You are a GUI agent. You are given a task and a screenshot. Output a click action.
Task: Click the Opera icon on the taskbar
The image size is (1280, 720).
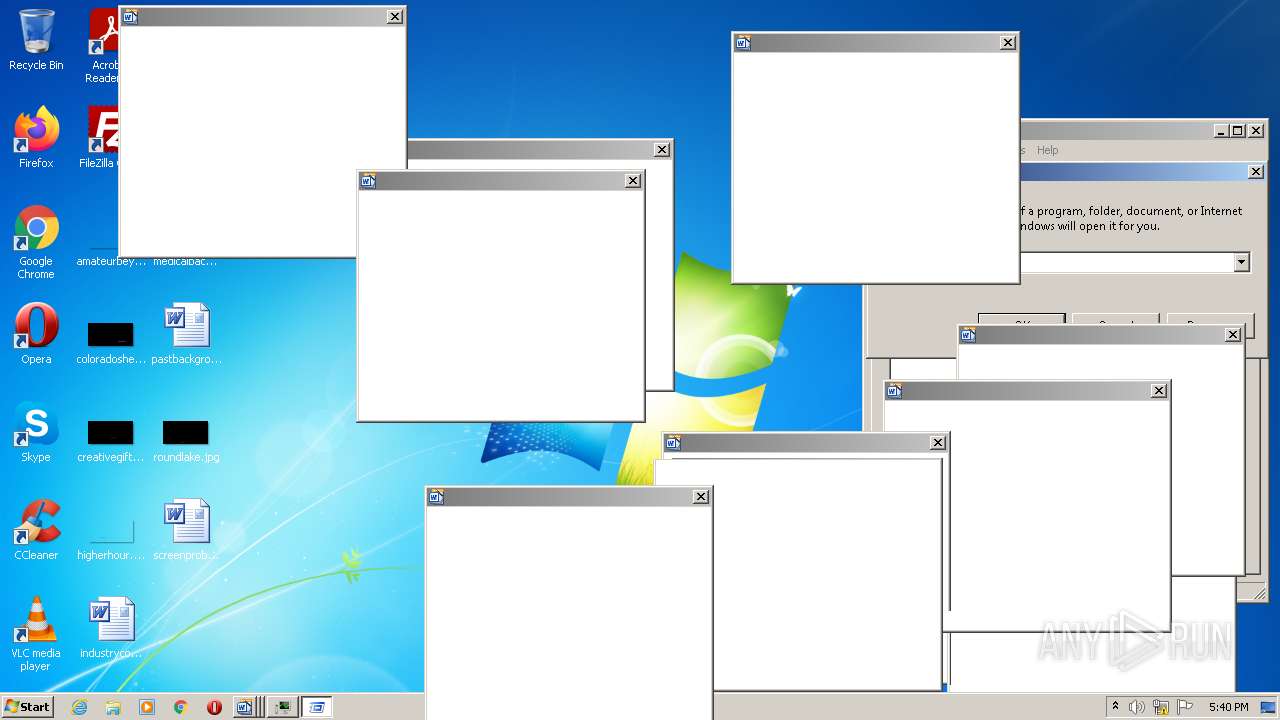point(215,707)
